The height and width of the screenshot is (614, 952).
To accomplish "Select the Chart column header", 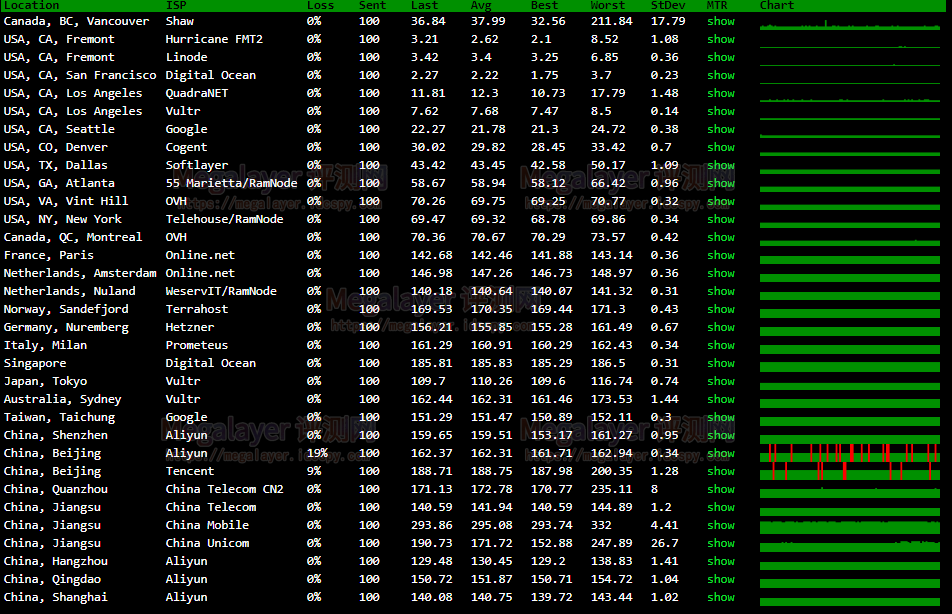I will tap(777, 5).
